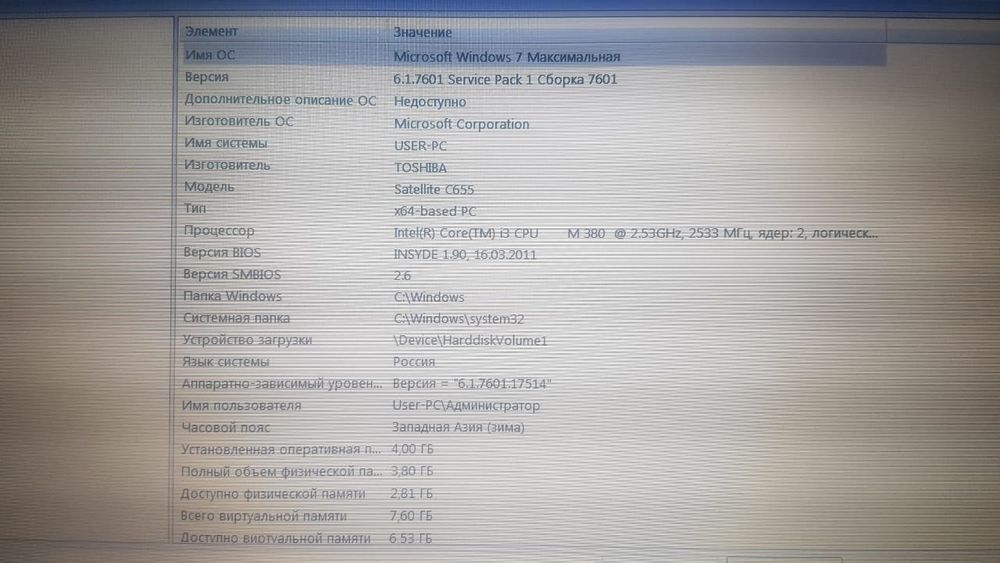Image resolution: width=1000 pixels, height=563 pixels.
Task: Select value Microsoft Windows 7 Максимальная
Action: click(x=506, y=57)
